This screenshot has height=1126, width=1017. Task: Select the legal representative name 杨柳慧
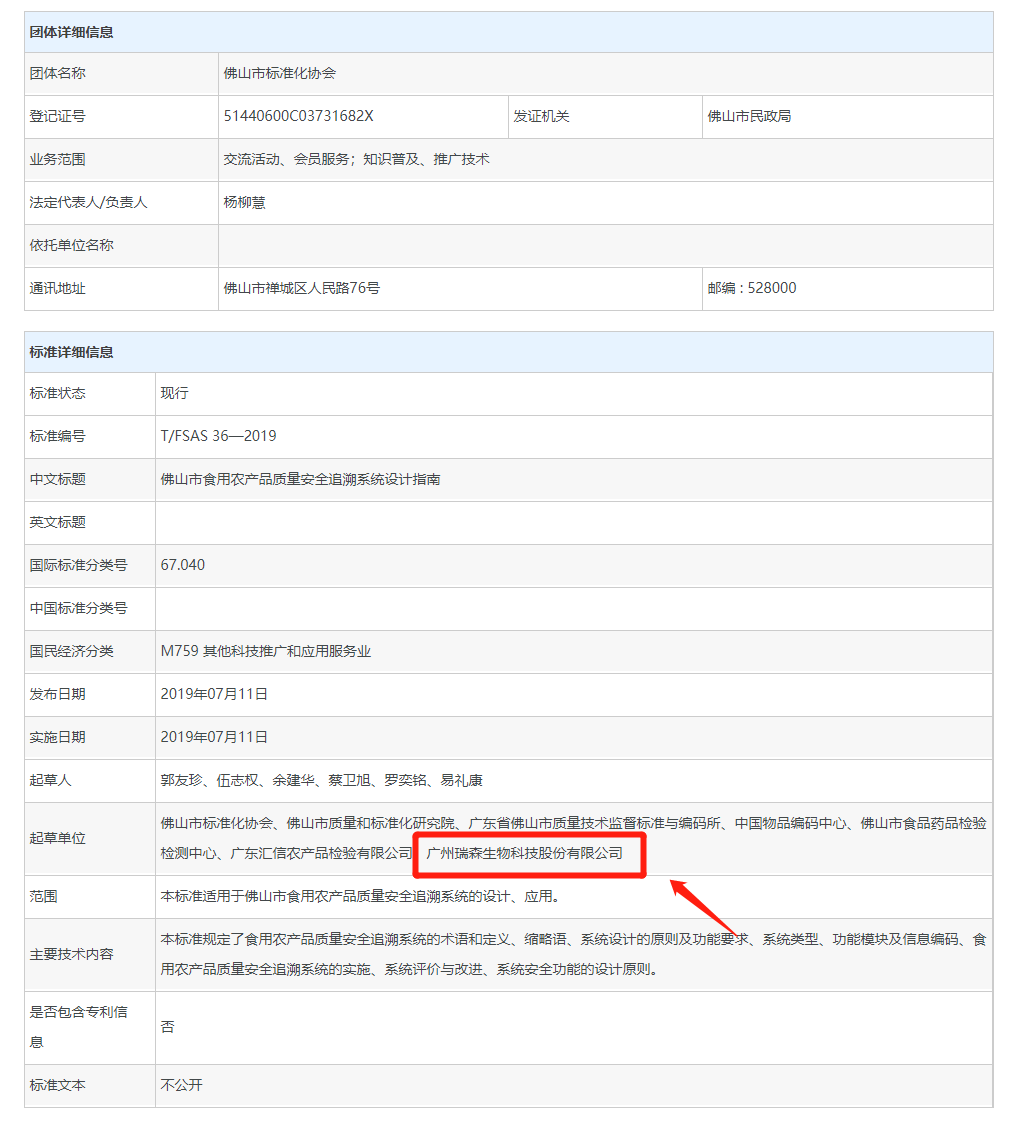tap(245, 202)
